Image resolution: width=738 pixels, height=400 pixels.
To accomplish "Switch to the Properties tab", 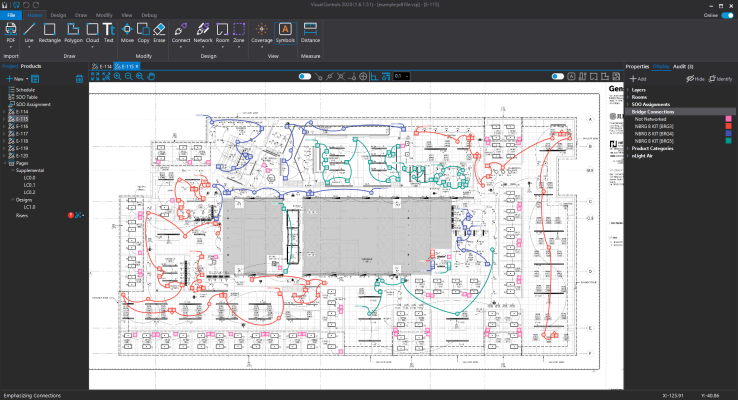I will (637, 66).
